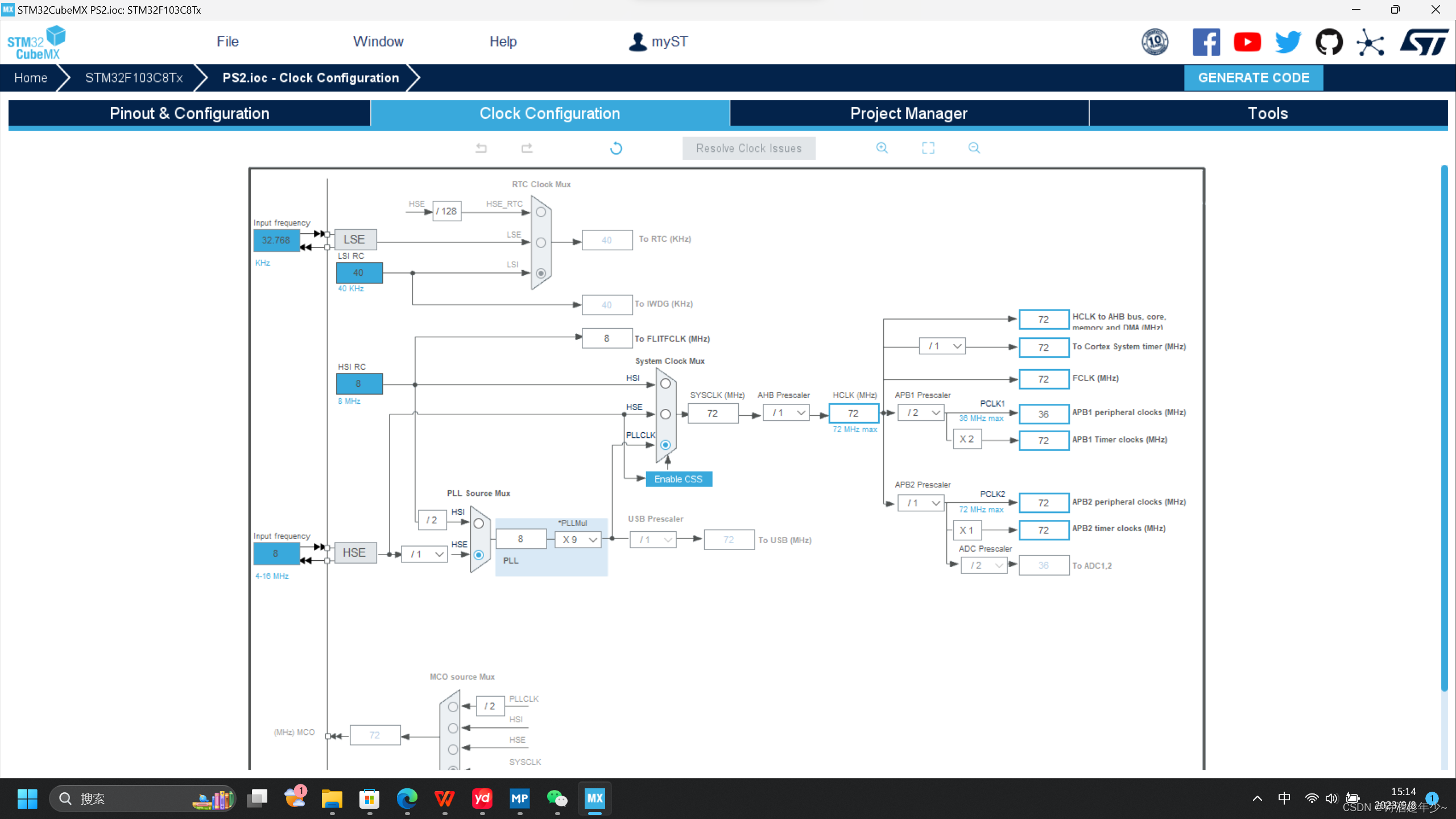Select HSI in PLL Source Mux

tap(479, 523)
